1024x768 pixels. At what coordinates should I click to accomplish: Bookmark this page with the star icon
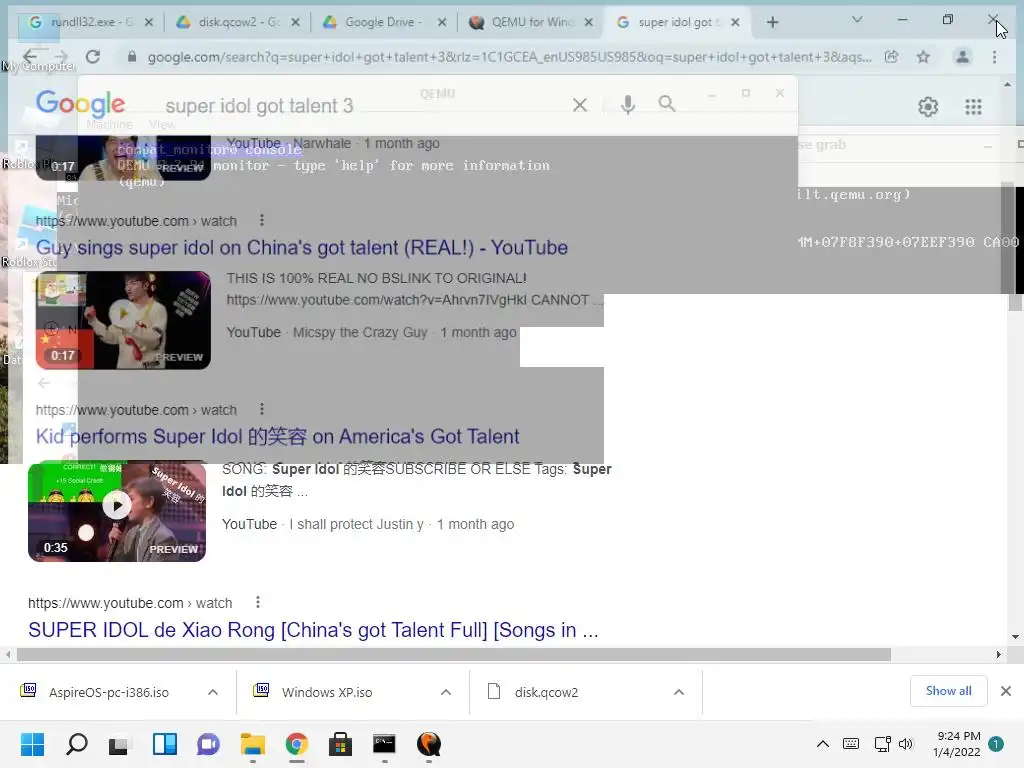[x=923, y=57]
